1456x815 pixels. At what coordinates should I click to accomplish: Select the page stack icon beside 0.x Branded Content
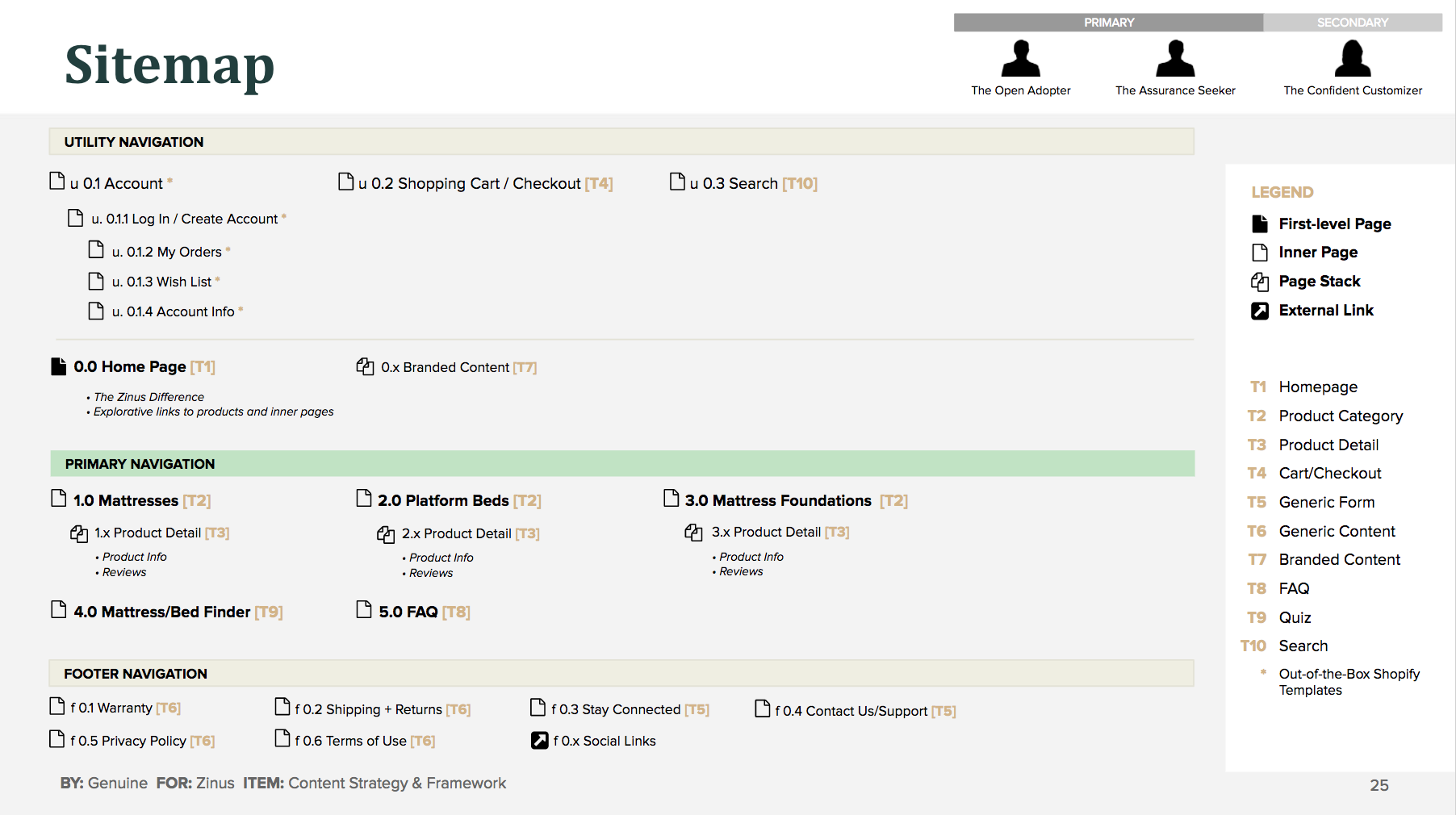point(366,366)
